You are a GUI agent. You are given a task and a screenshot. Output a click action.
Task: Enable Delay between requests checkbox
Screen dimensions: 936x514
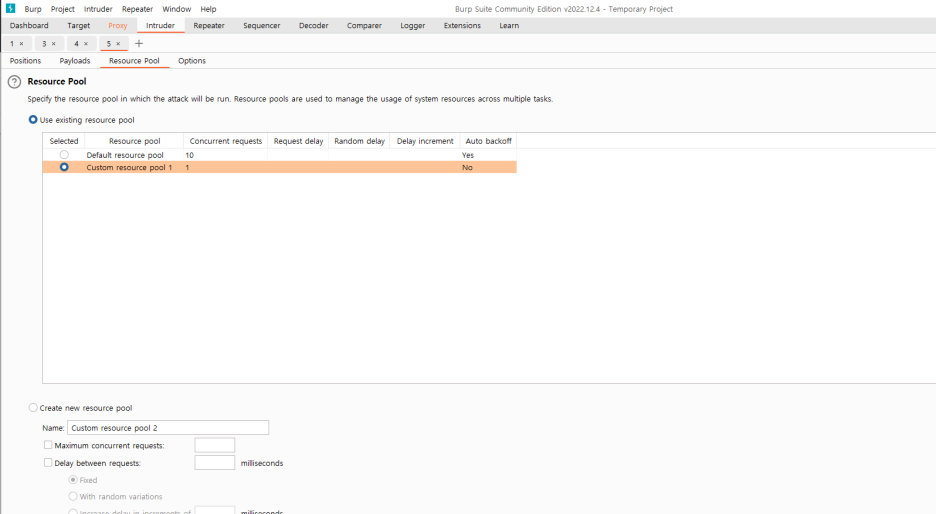[x=48, y=463]
